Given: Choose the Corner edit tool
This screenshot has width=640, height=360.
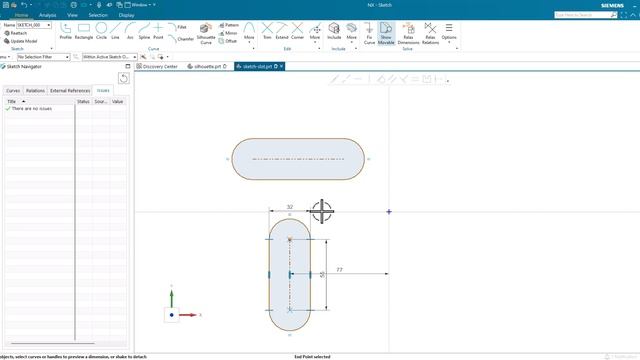Looking at the screenshot, I should tap(297, 31).
